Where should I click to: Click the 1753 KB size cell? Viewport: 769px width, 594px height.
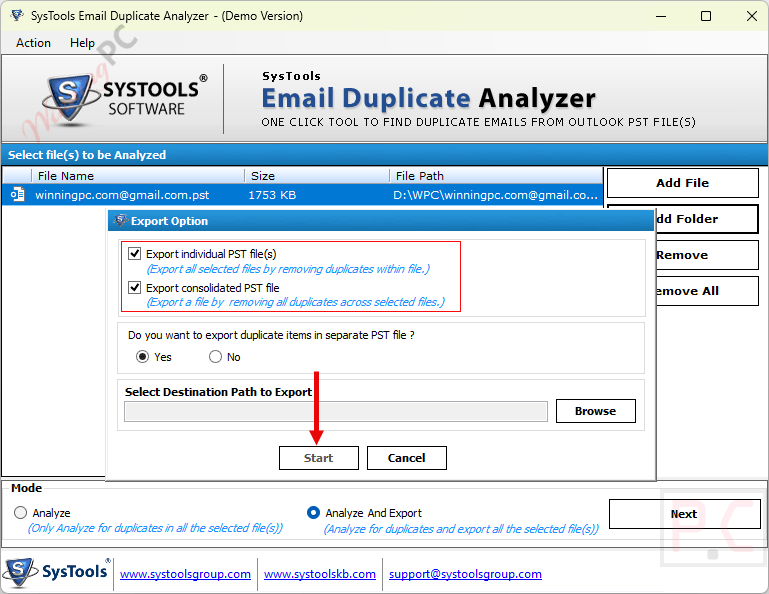pos(272,195)
